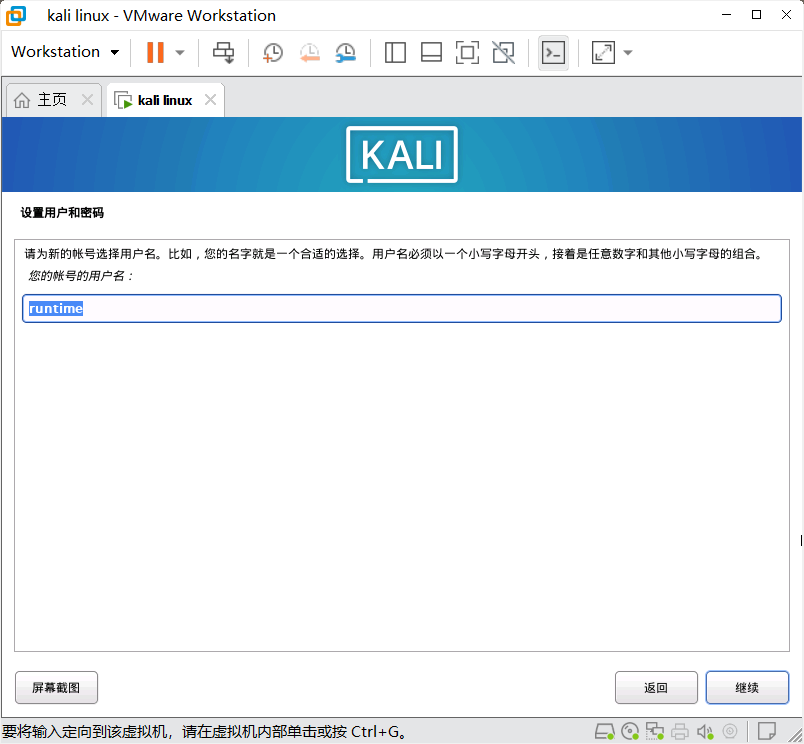Click the CD/DVD device status icon
The width and height of the screenshot is (804, 744).
[630, 730]
